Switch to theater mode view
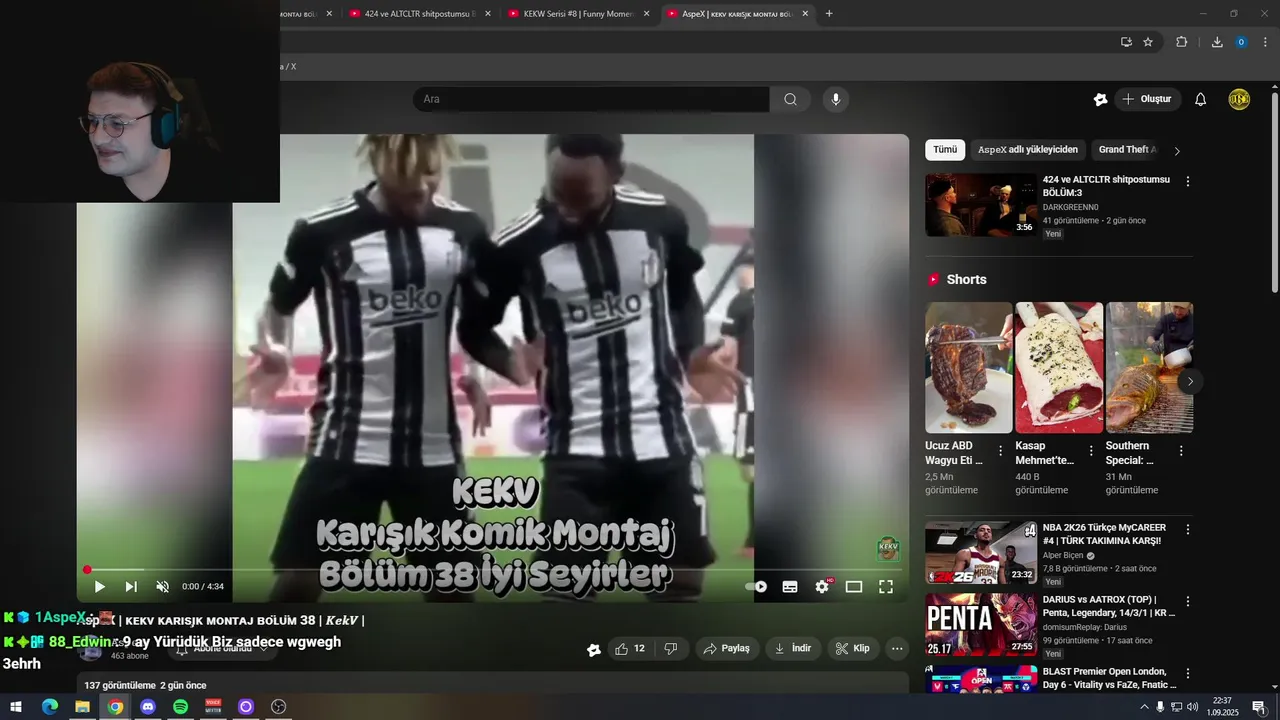Image resolution: width=1280 pixels, height=720 pixels. pyautogui.click(x=854, y=587)
